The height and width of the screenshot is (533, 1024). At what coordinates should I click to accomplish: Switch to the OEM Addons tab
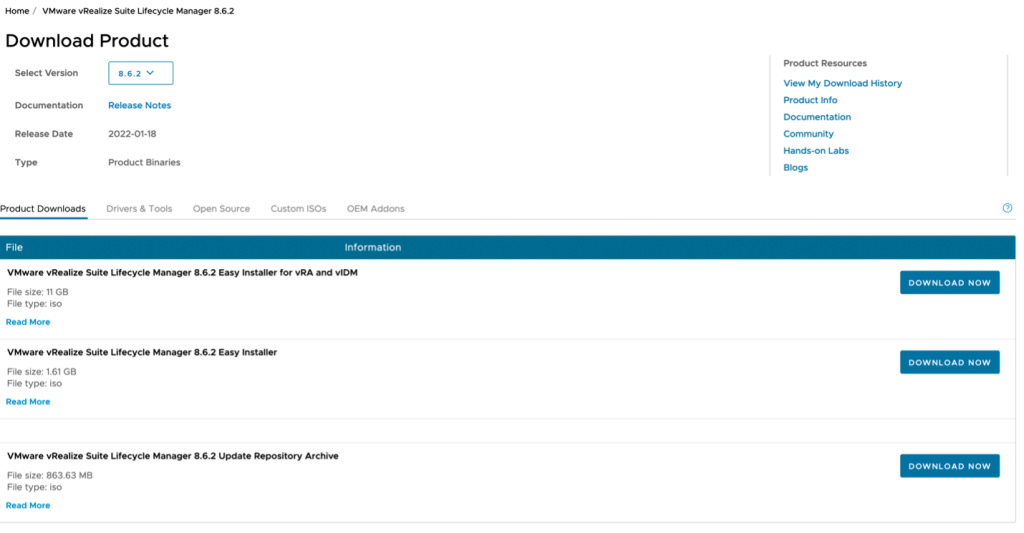376,209
